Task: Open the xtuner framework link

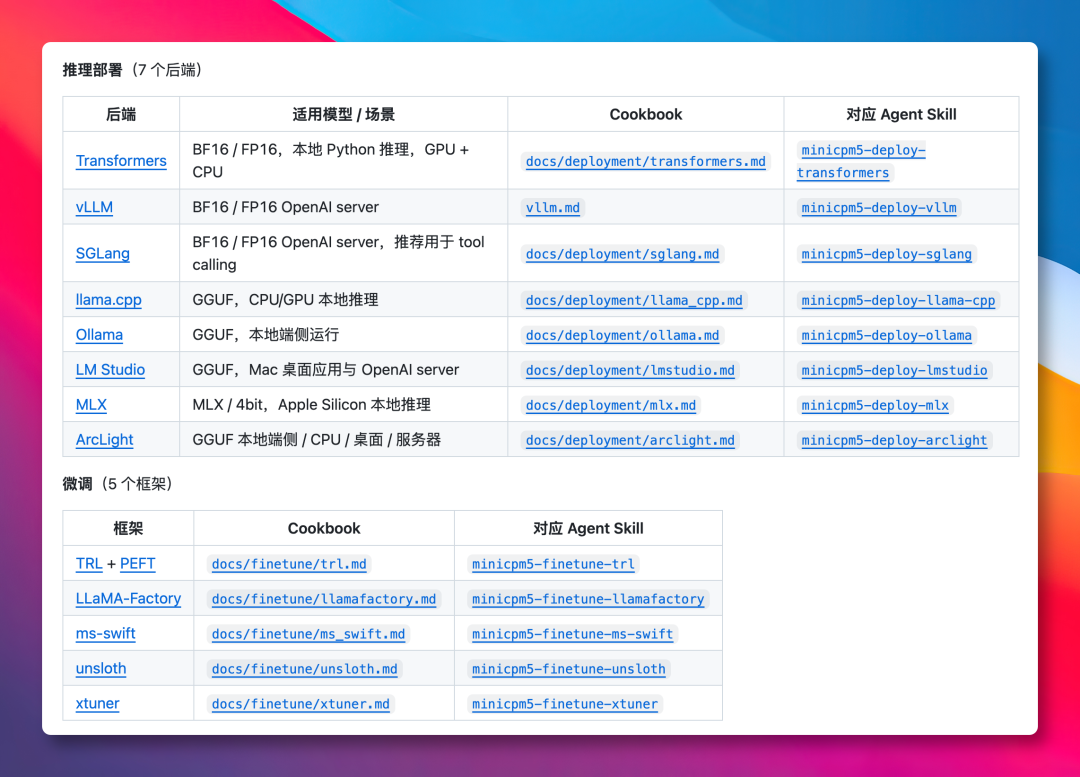Action: point(97,703)
